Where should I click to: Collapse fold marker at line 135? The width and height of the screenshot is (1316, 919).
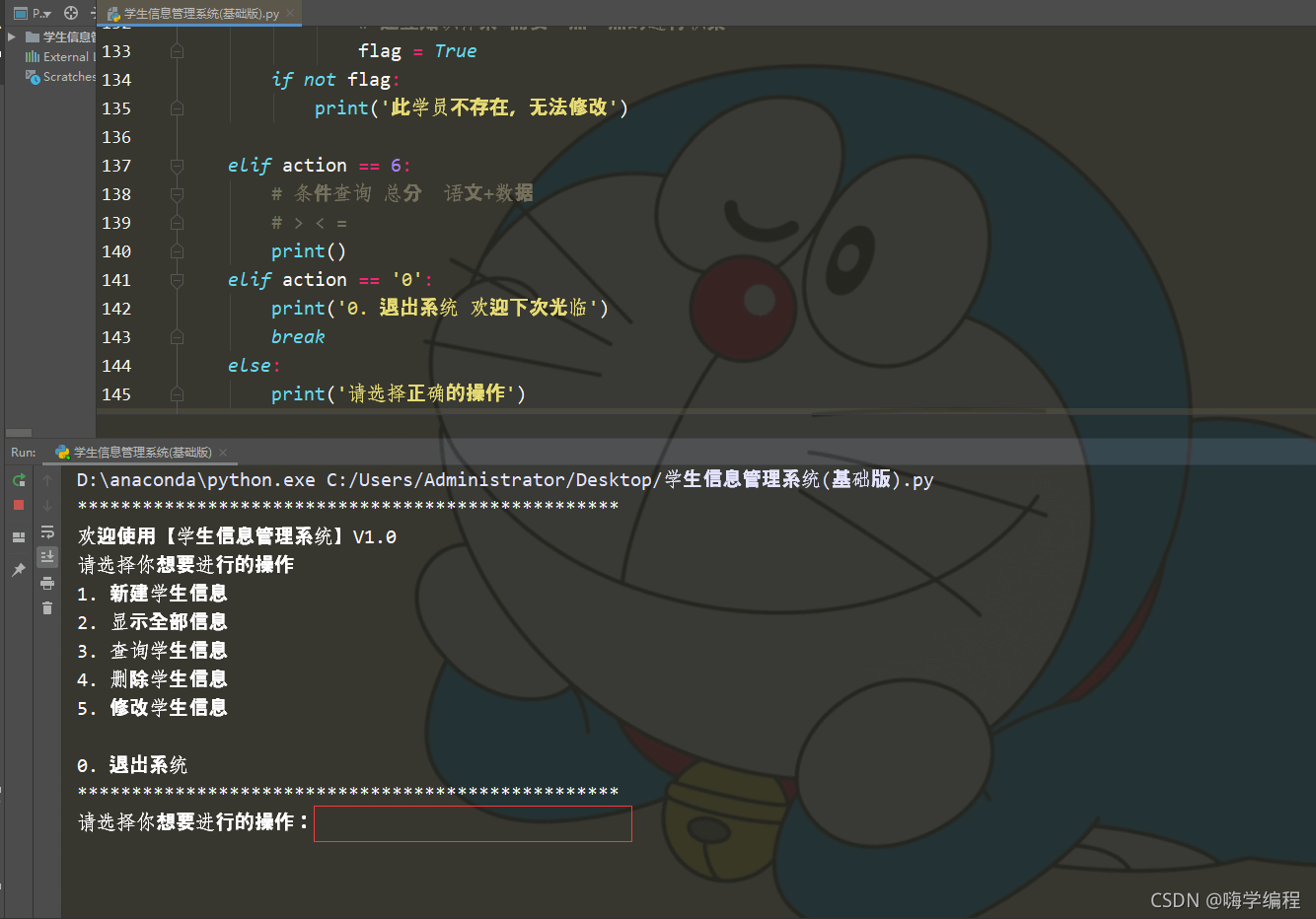[x=177, y=108]
